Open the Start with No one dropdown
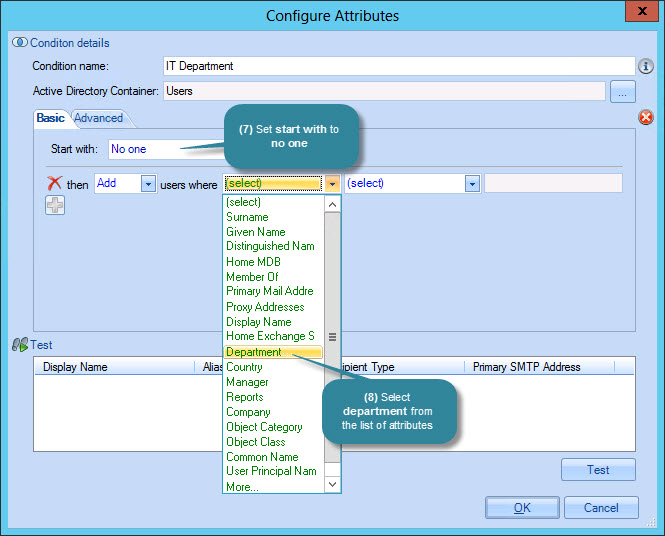665x536 pixels. point(166,149)
